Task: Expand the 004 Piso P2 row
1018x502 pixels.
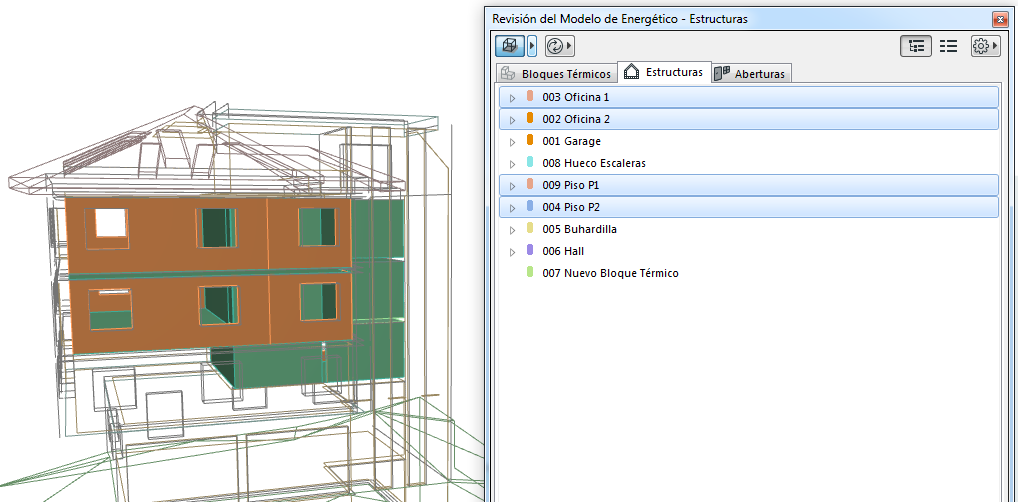Action: (512, 208)
